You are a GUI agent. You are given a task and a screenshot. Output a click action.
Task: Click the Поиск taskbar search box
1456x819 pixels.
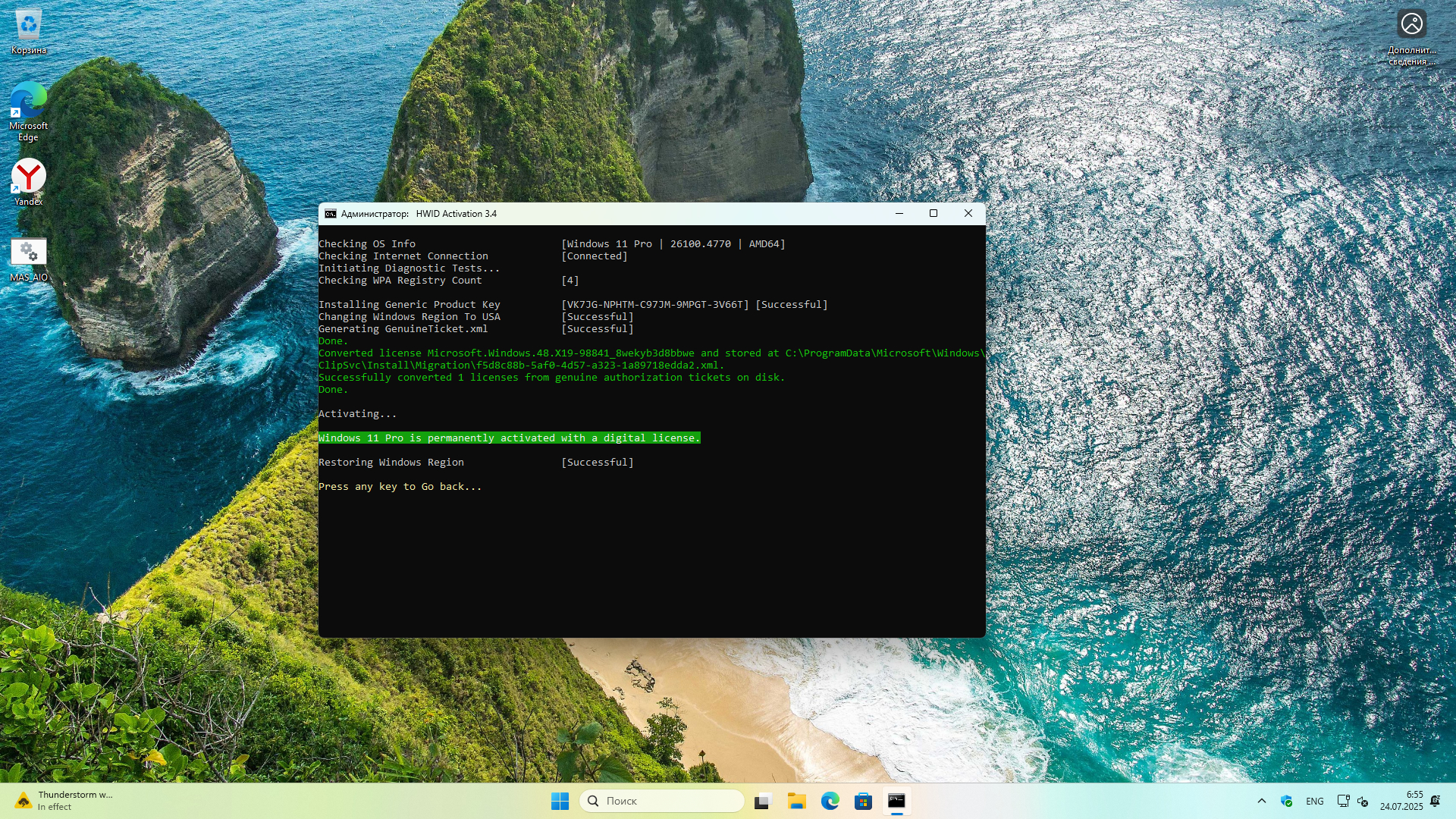662,801
